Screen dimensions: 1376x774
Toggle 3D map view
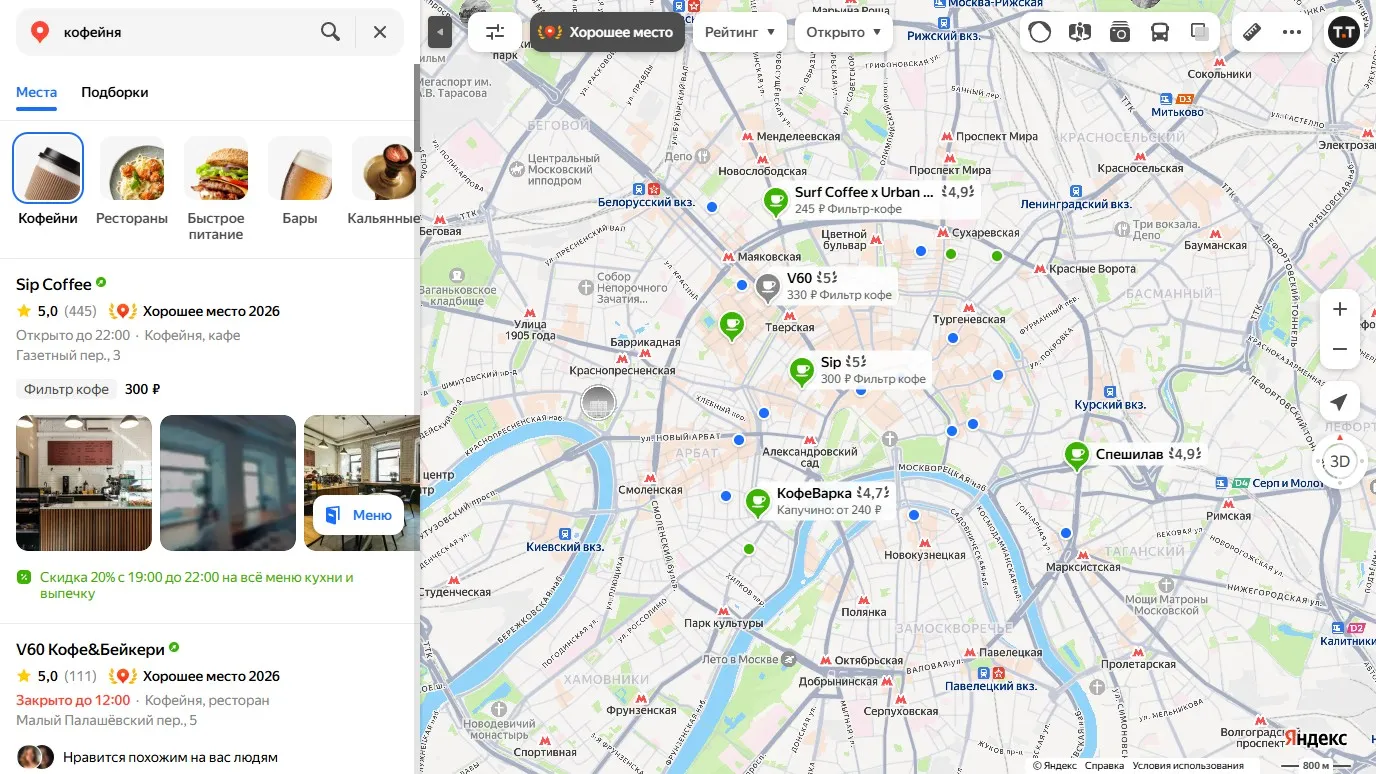click(x=1339, y=461)
